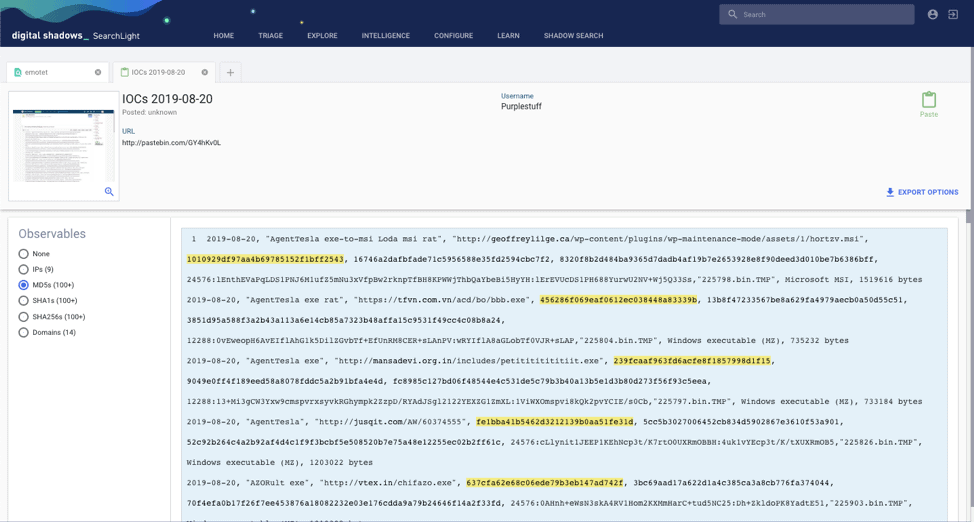Screen dimensions: 974x522
Task: Click highlighted MD5 1010929df97aa4b6...
Action: pyautogui.click(x=265, y=259)
